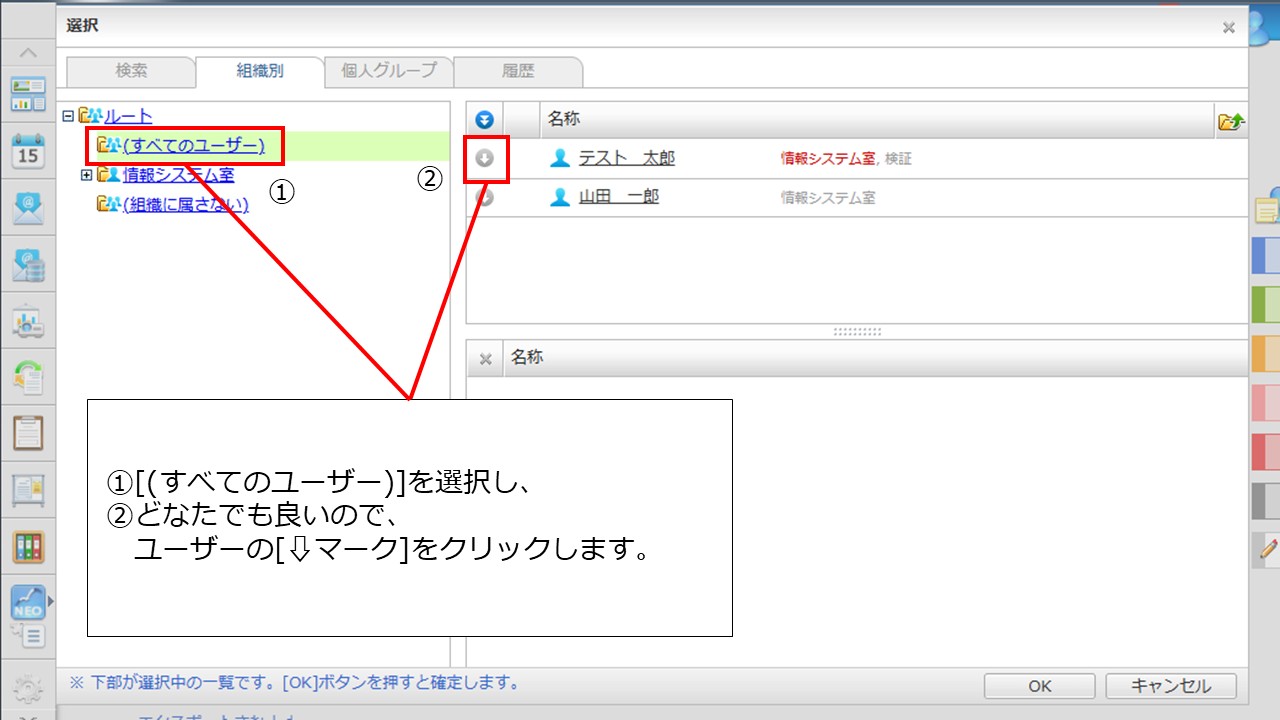Click the sticky note icon on right edge
1280x720 pixels.
coord(1267,210)
